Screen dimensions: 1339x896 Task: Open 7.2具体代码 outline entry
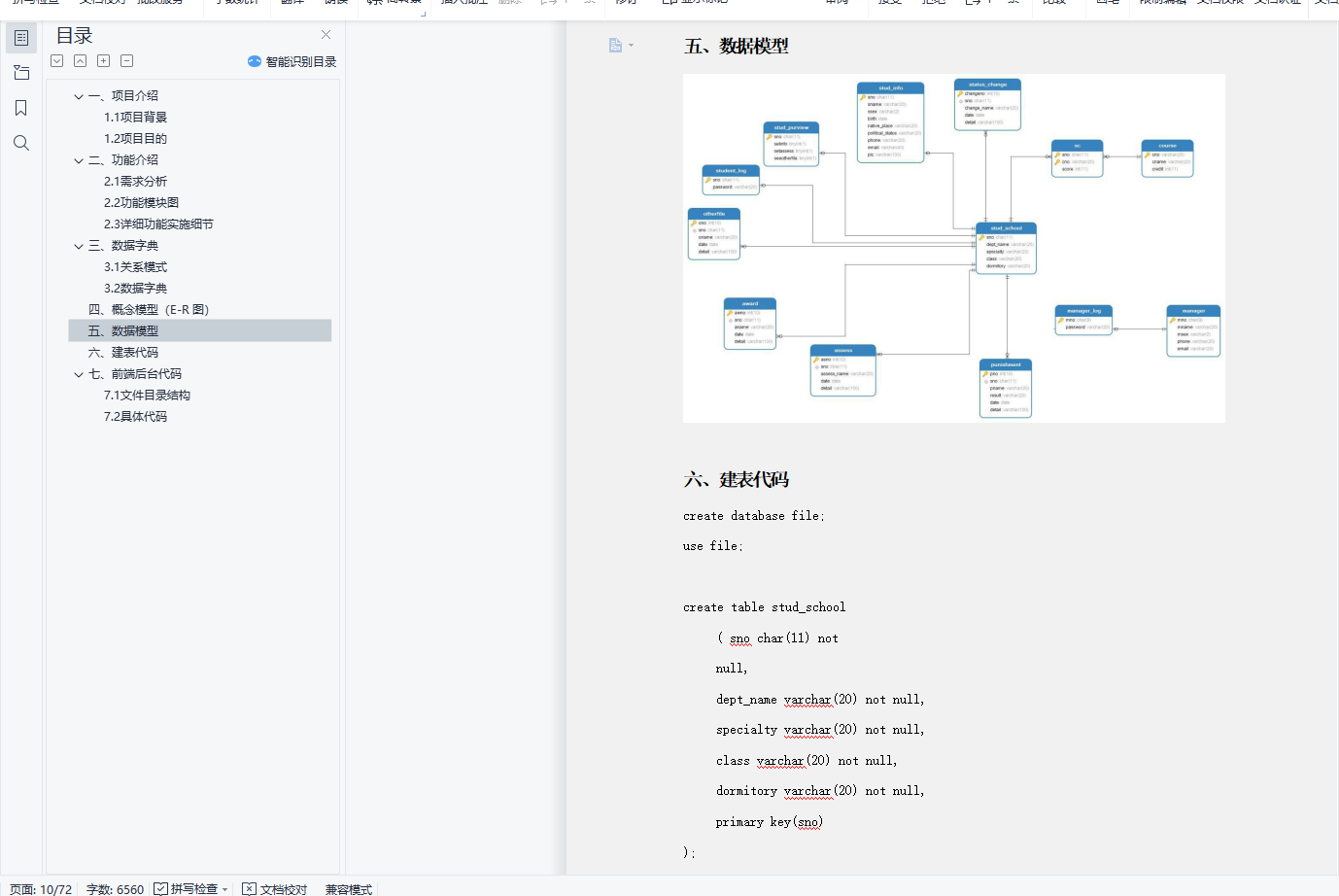pos(135,417)
